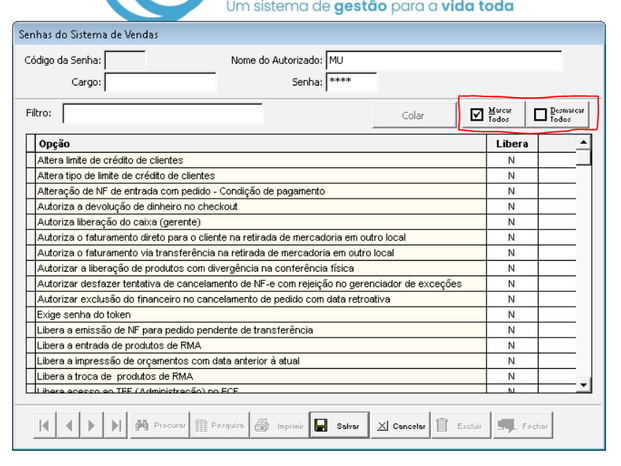
Task: Click the Desmarcar Todos unchecked box
Action: click(x=558, y=114)
